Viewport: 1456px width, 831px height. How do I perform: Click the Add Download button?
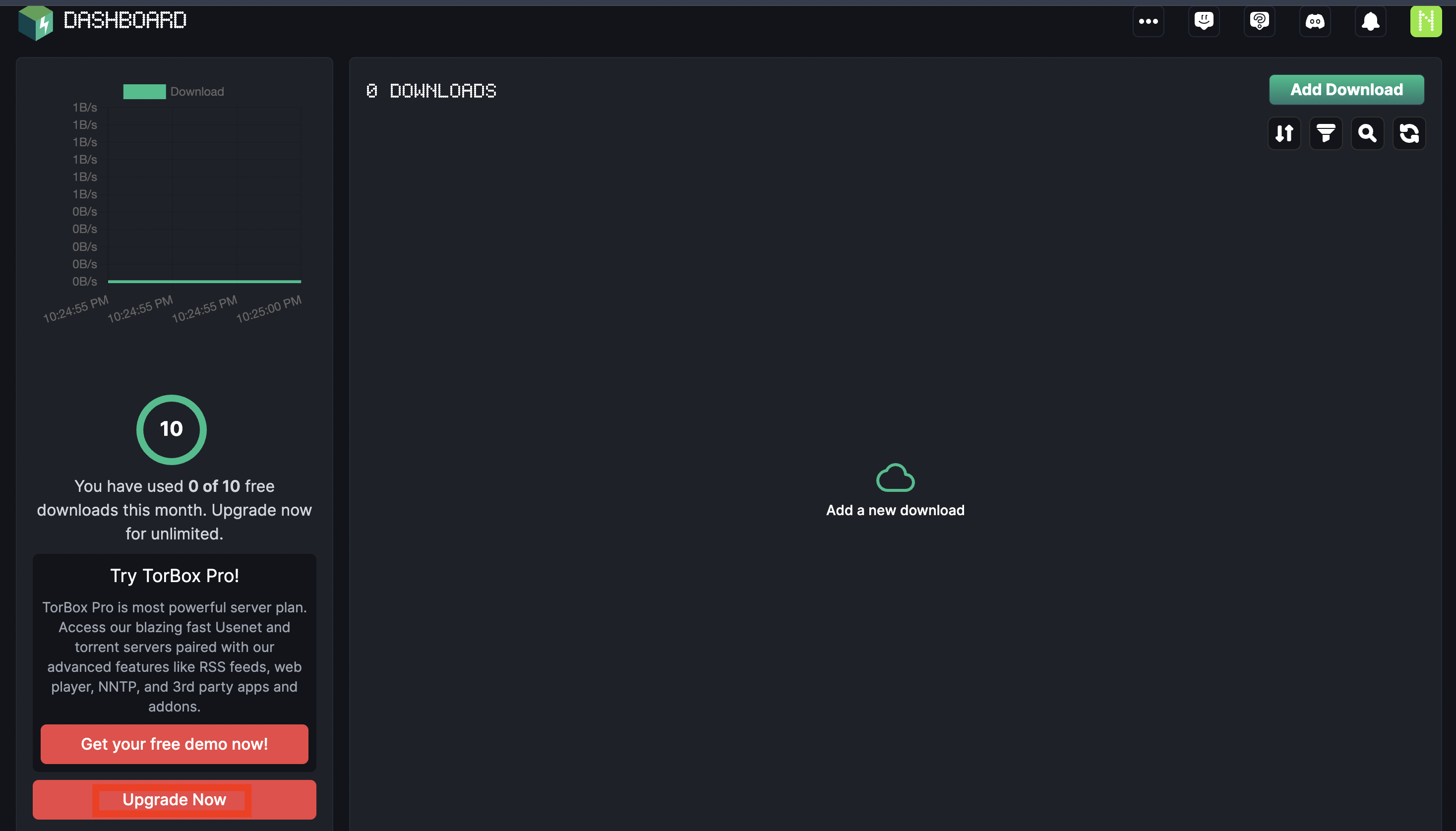(x=1346, y=90)
